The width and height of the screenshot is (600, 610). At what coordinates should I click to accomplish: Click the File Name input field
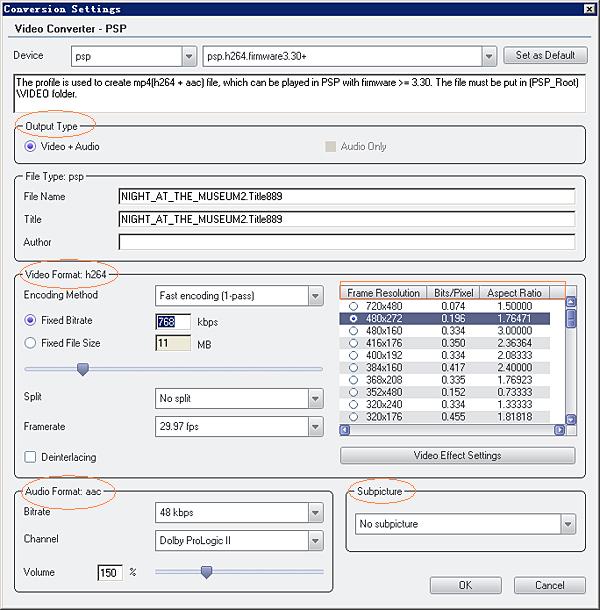347,196
